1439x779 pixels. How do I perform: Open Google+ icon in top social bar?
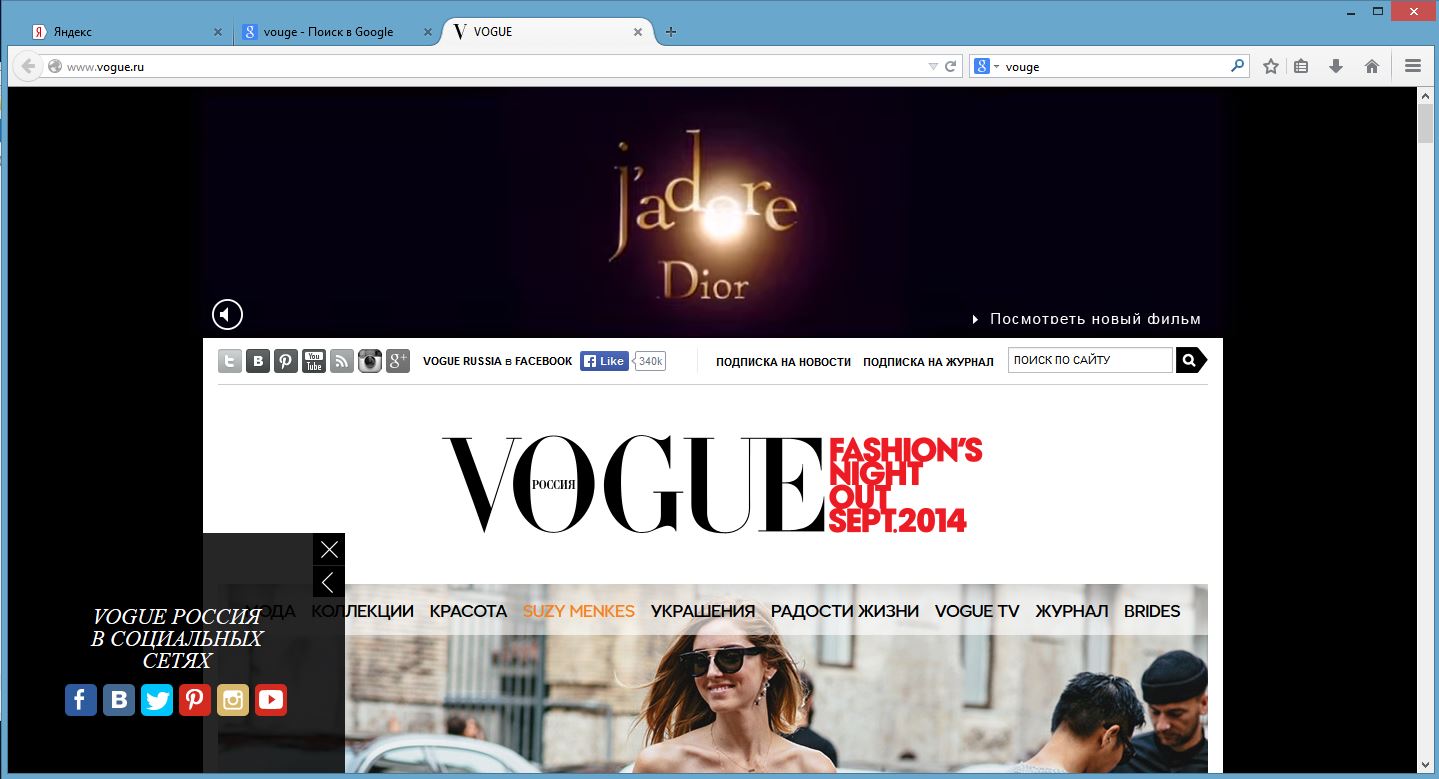pos(398,361)
